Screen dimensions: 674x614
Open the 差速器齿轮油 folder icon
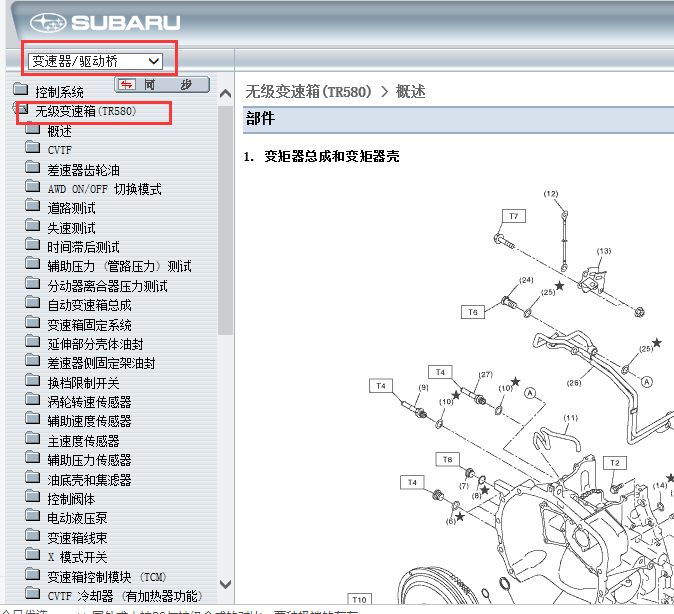coord(32,167)
